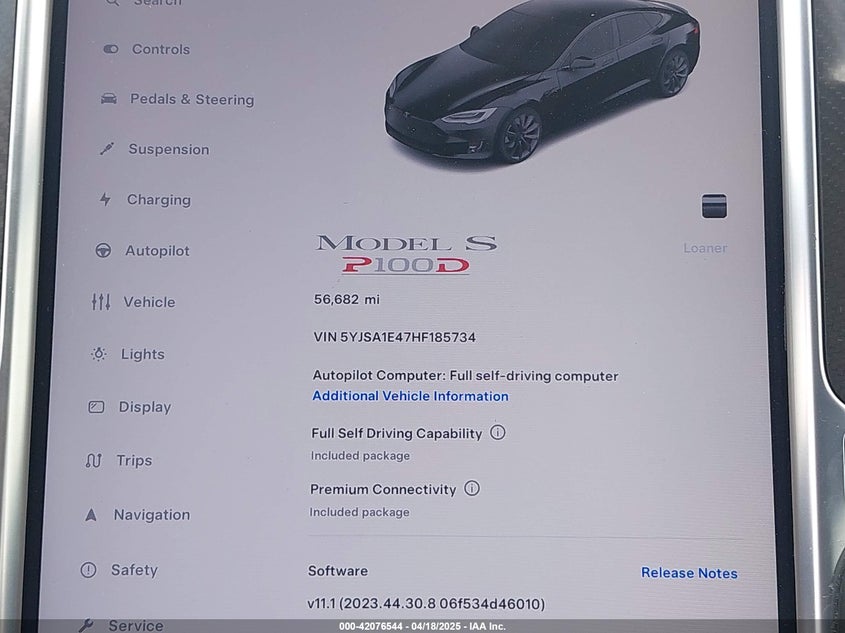This screenshot has height=633, width=845.
Task: View the software Release Notes
Action: click(689, 573)
